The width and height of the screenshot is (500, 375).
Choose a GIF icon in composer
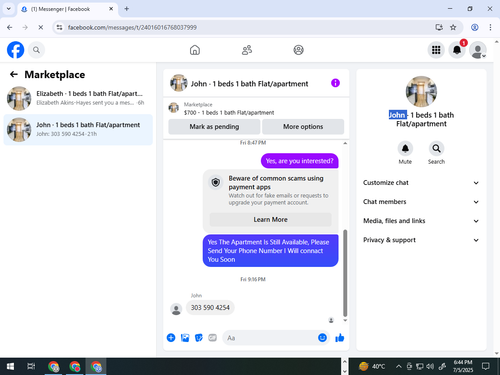[212, 338]
